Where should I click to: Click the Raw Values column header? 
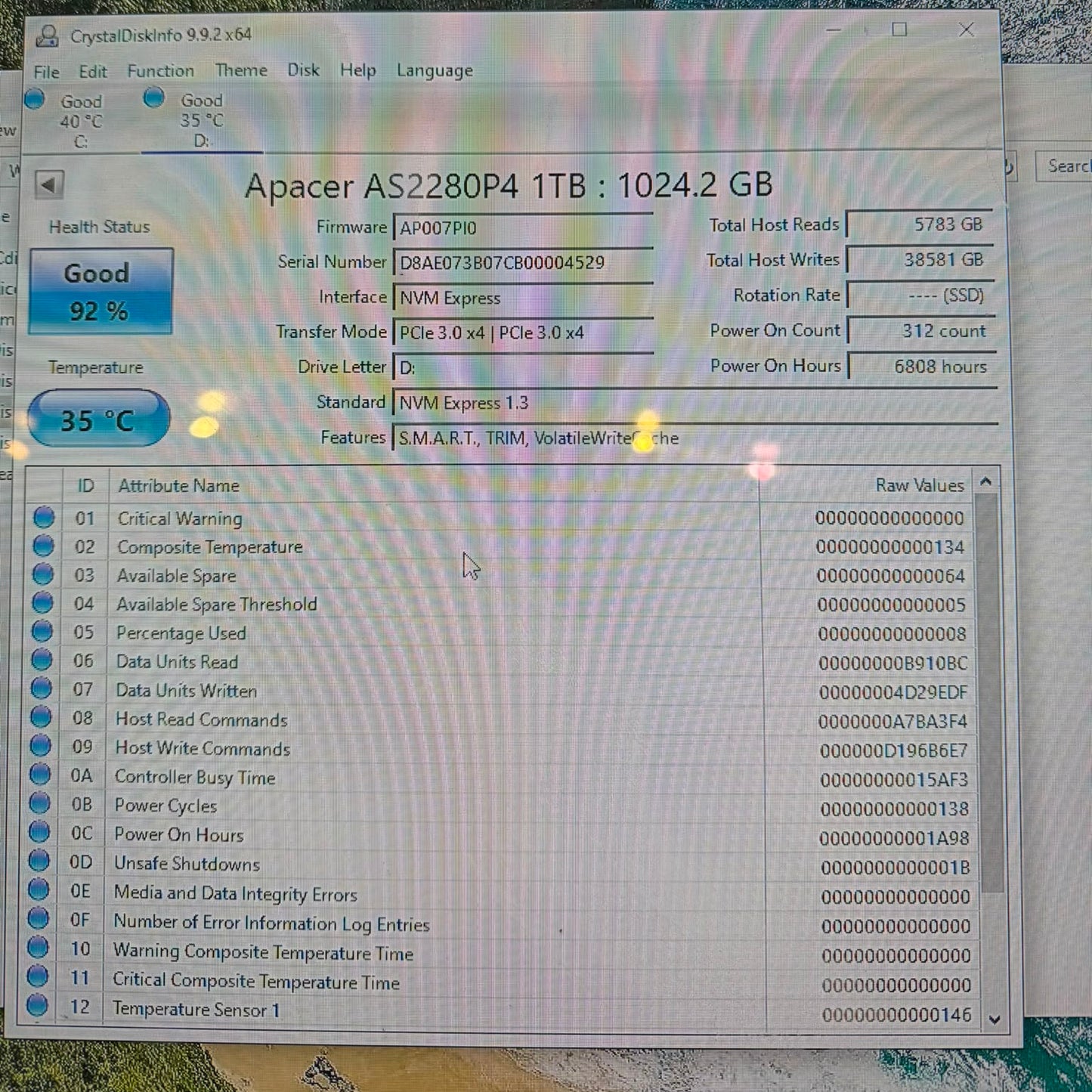(866, 485)
